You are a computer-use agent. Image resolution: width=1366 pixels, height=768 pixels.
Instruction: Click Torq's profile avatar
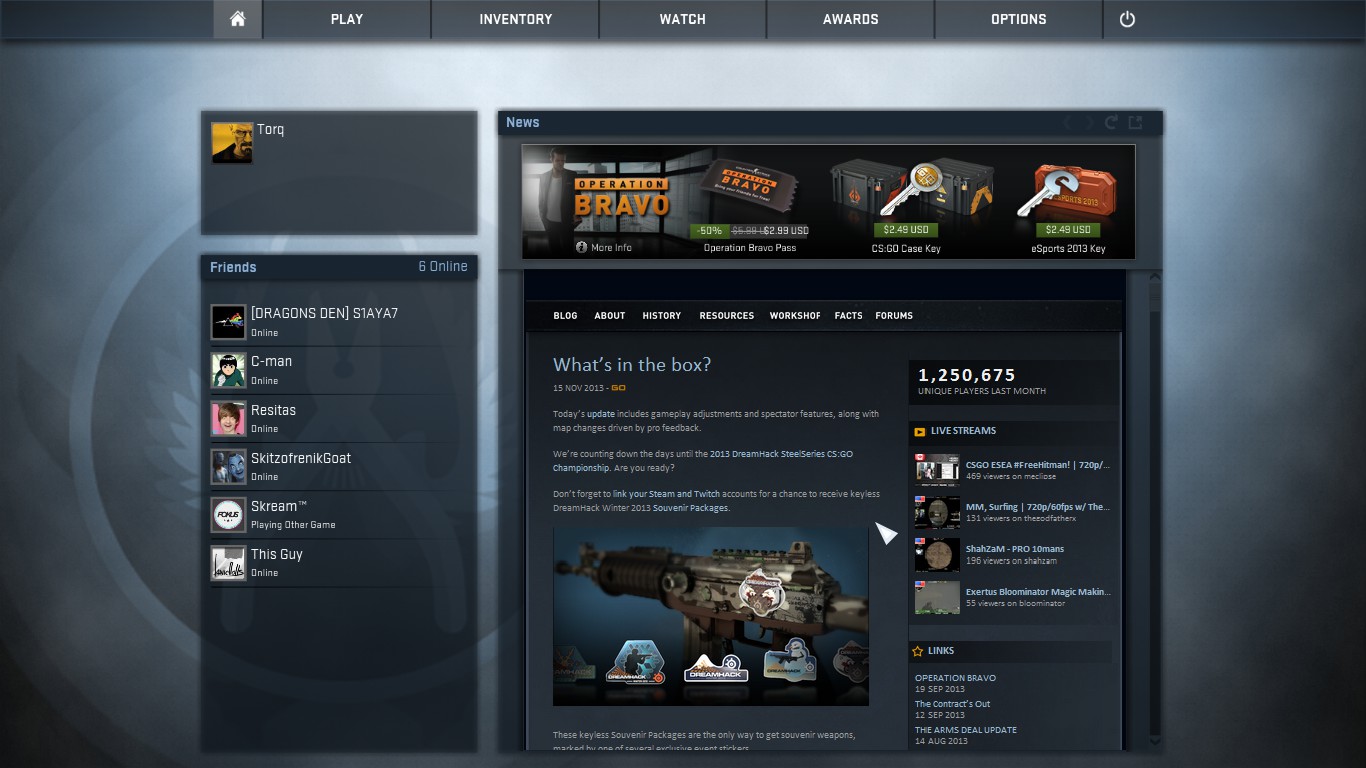[232, 142]
